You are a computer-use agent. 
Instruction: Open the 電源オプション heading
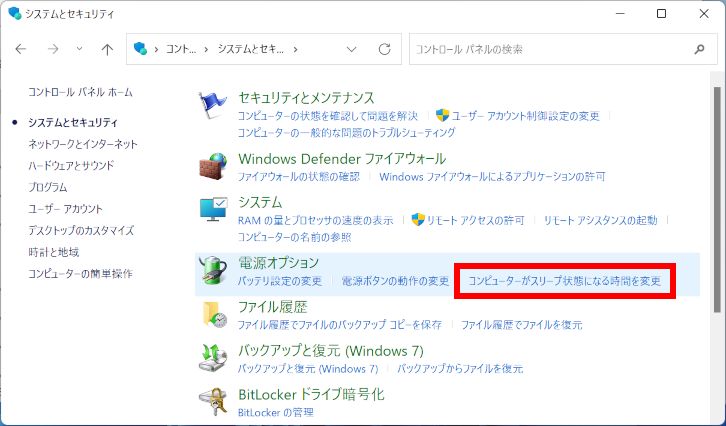click(279, 263)
